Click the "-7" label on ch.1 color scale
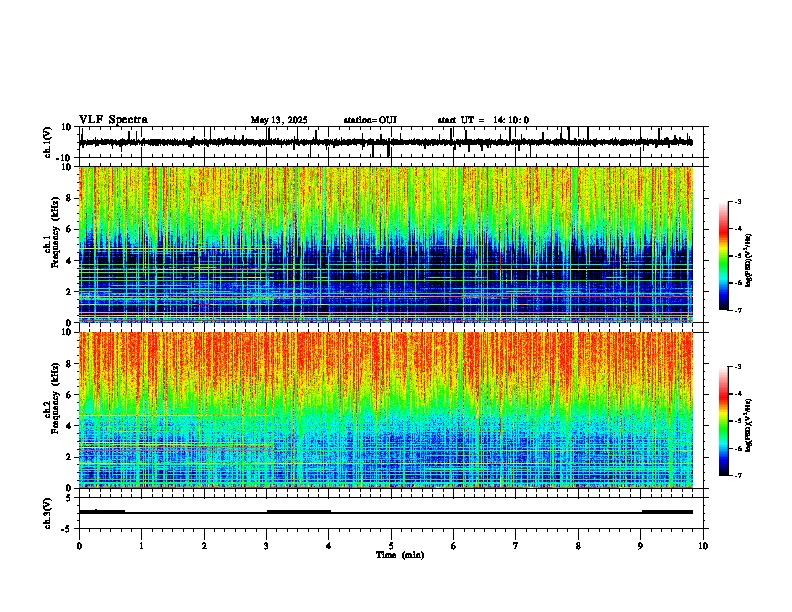The image size is (792, 612). pos(738,310)
